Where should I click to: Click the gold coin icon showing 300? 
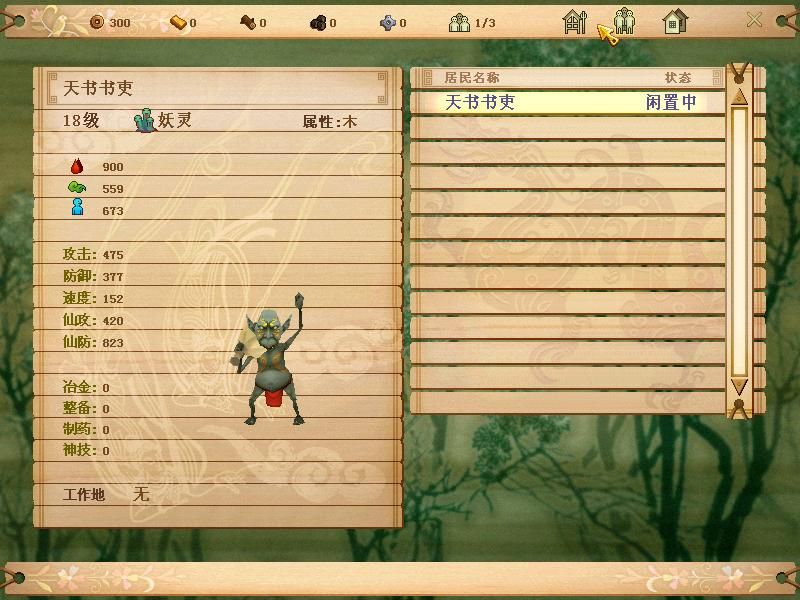coord(97,22)
